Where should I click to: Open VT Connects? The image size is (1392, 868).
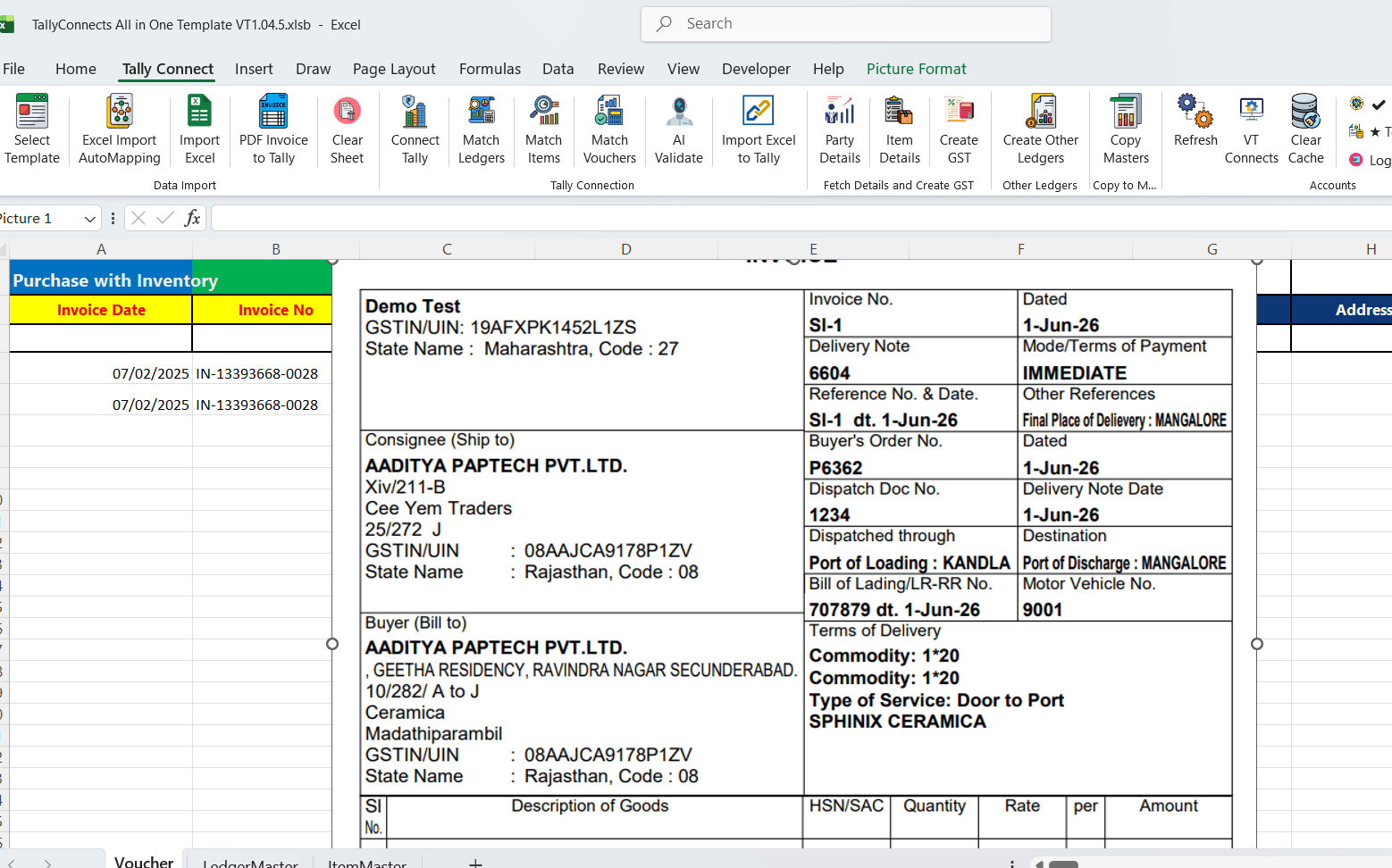1252,129
